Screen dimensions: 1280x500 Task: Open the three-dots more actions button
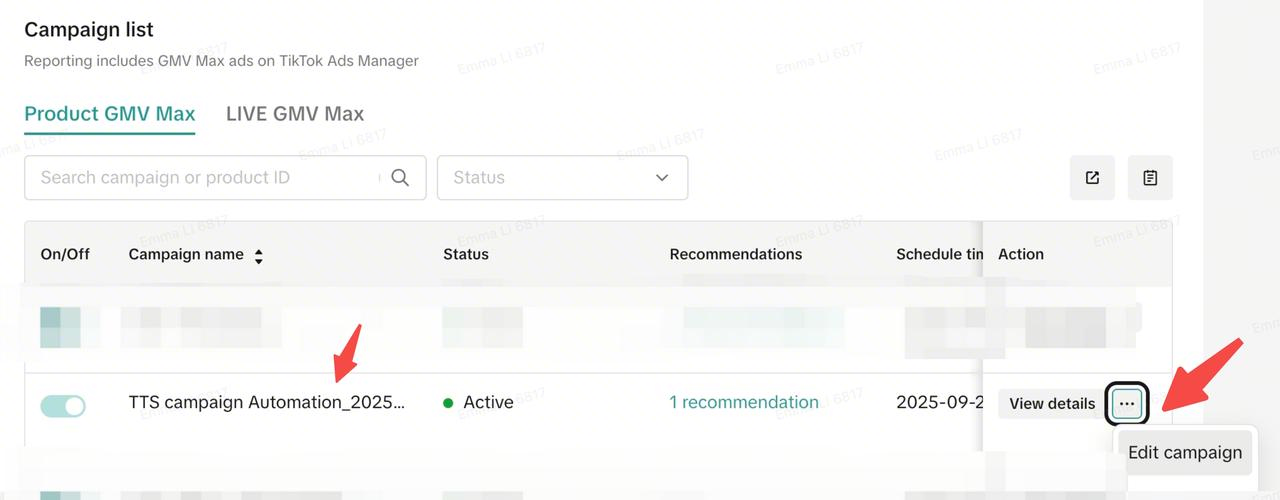click(1127, 404)
